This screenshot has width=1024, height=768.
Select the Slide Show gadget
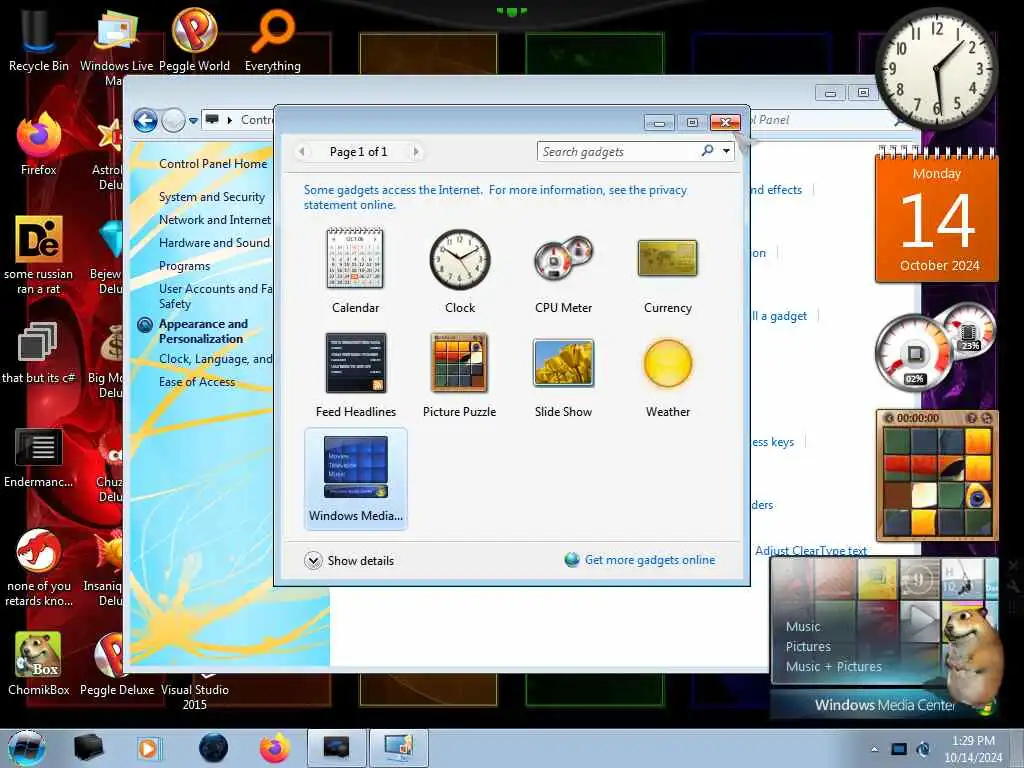coord(563,375)
